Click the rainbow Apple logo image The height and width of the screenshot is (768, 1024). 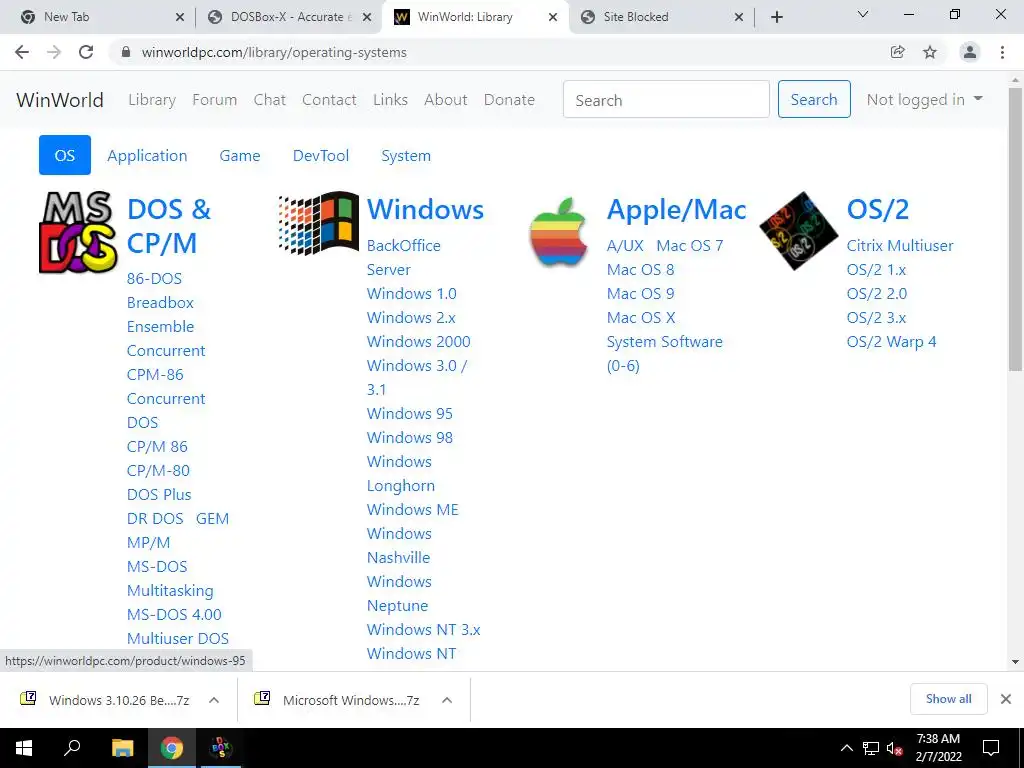558,232
